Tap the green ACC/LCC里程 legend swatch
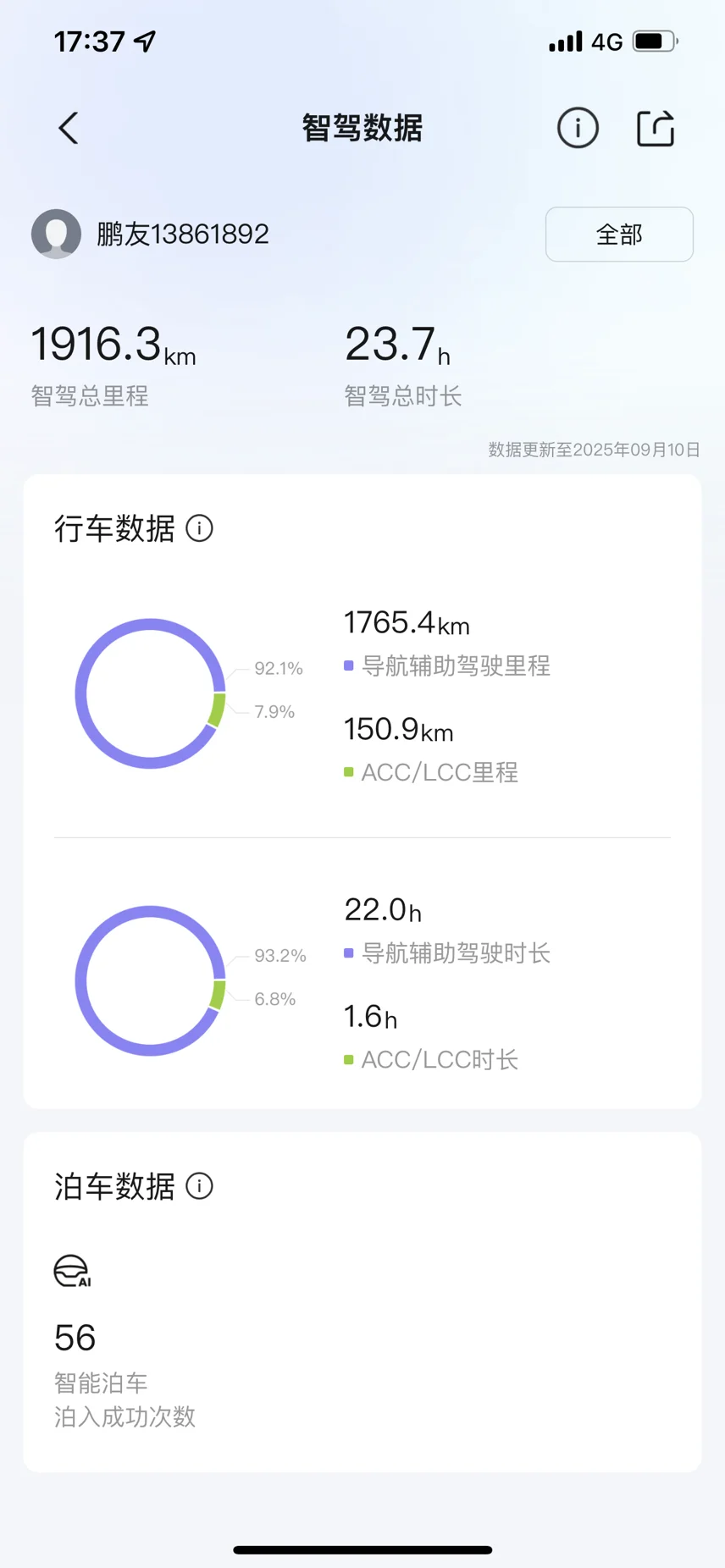 pos(348,771)
